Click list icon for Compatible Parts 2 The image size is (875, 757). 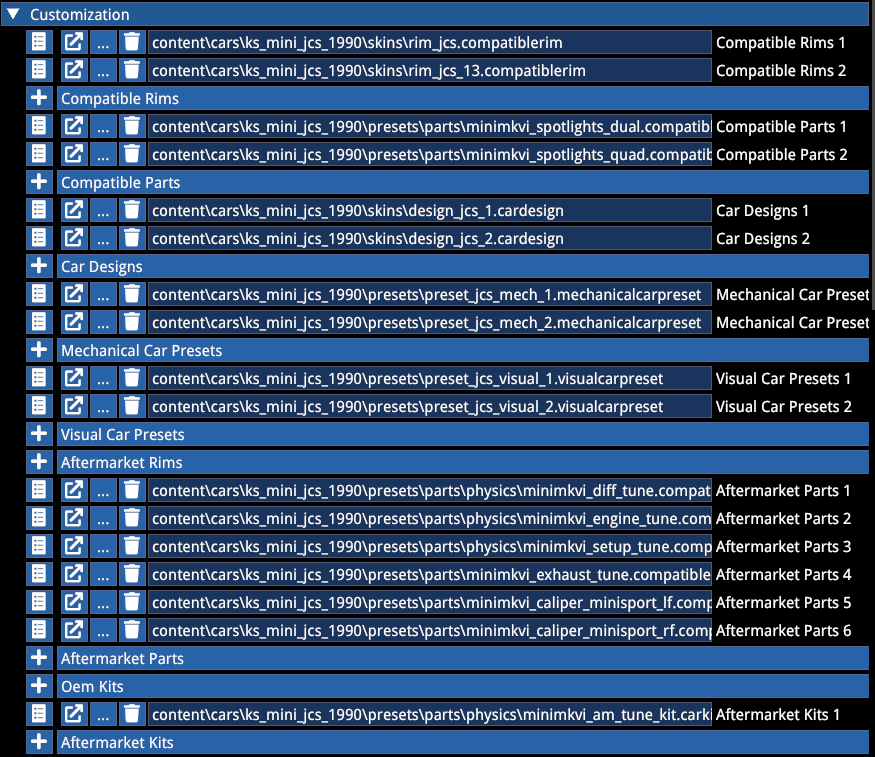(39, 154)
